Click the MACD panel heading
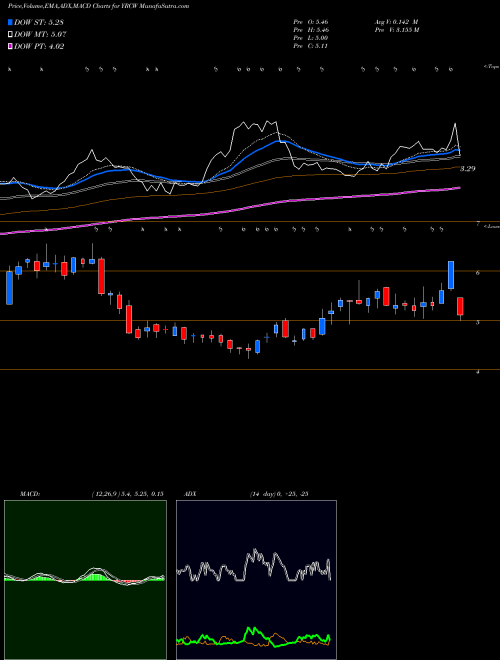The width and height of the screenshot is (500, 660). 29,494
